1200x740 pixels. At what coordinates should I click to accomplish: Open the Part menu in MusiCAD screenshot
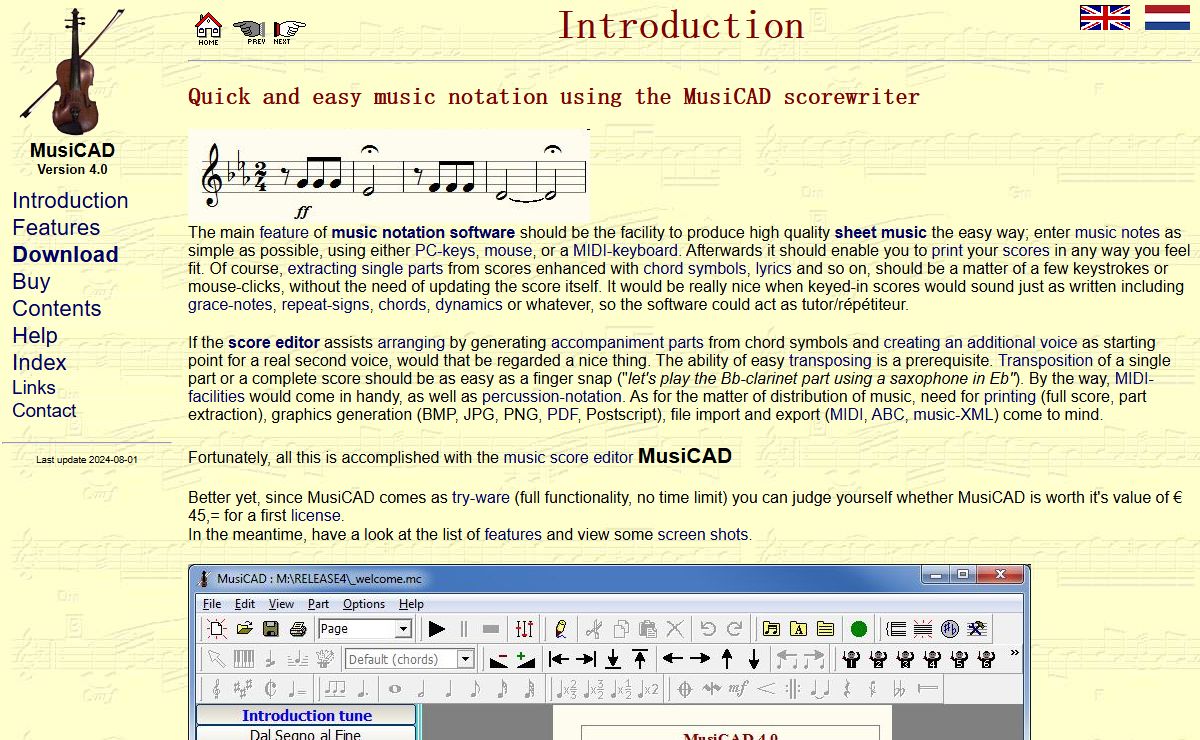[318, 604]
